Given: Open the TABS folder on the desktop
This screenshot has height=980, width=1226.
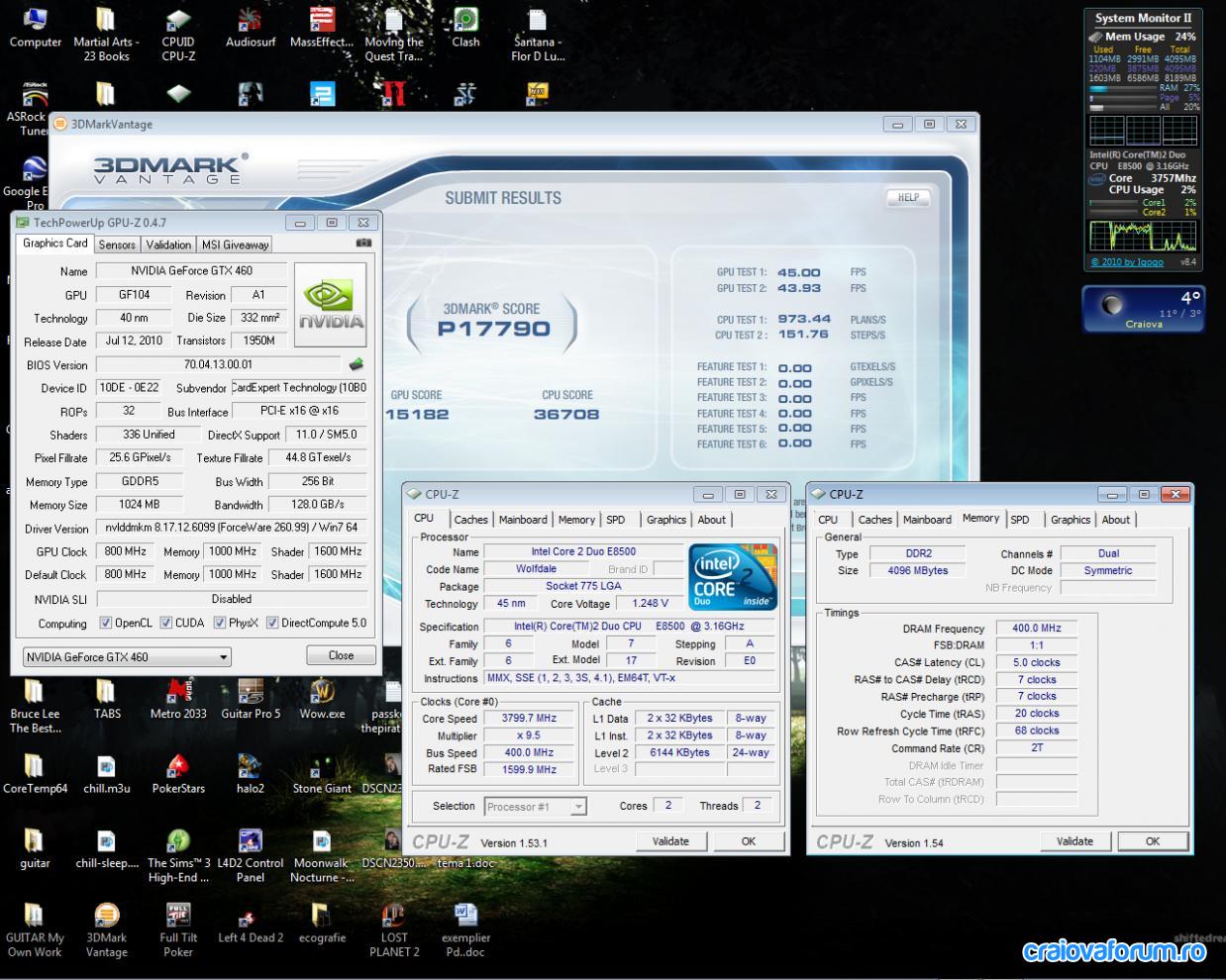Looking at the screenshot, I should coord(106,699).
